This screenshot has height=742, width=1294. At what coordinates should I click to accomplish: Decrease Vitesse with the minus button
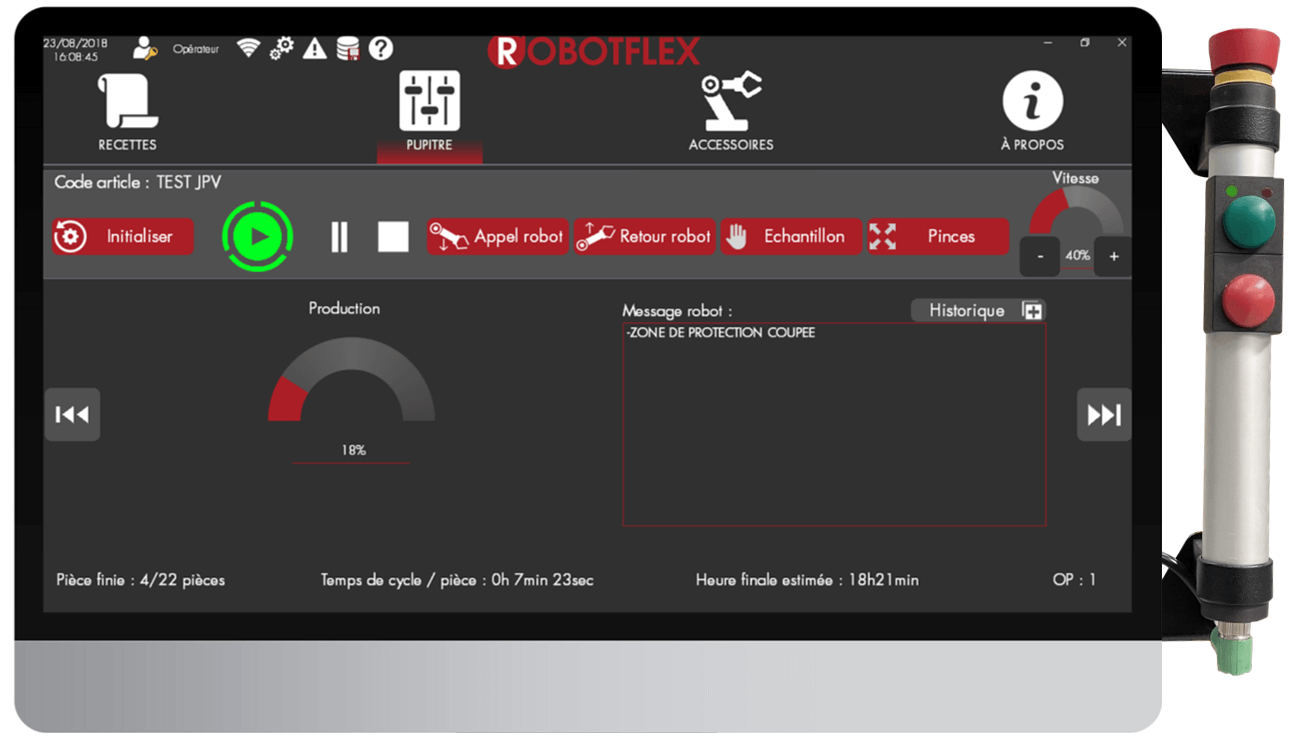(x=1040, y=257)
